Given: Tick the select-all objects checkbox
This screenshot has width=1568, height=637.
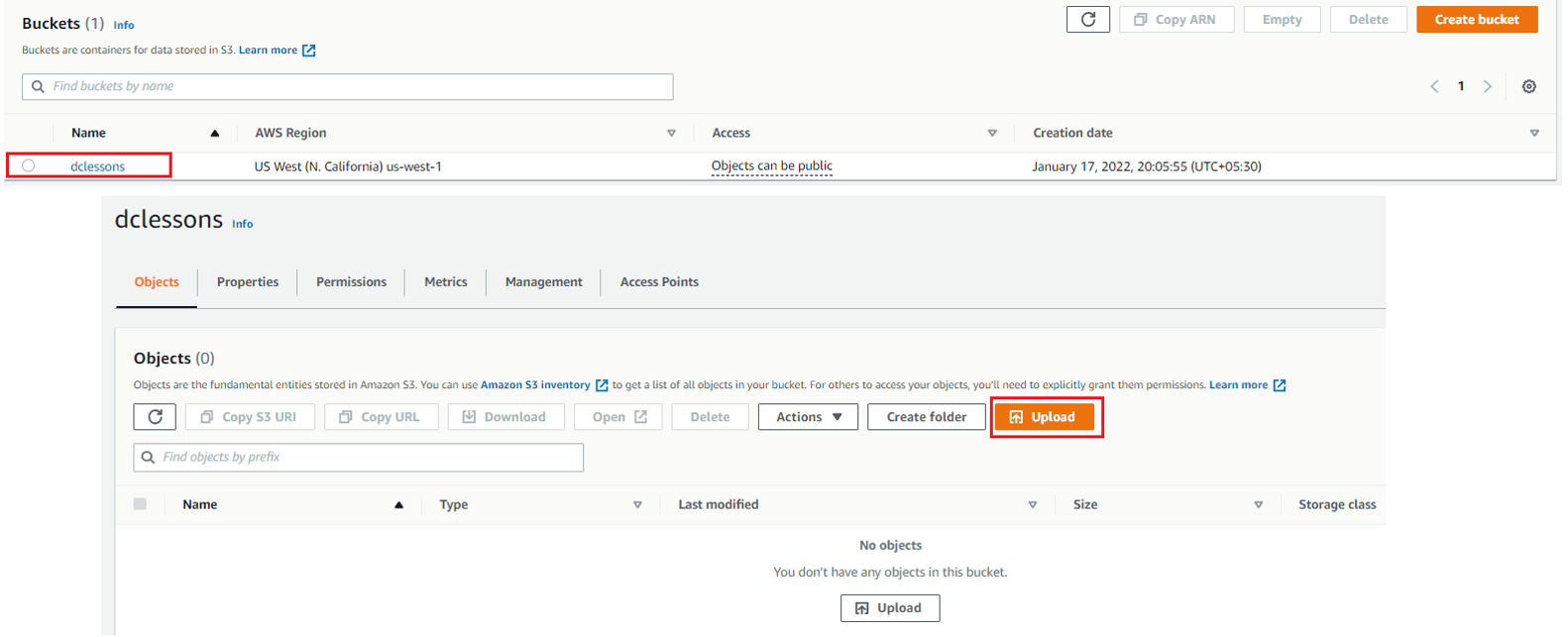Looking at the screenshot, I should pos(140,504).
